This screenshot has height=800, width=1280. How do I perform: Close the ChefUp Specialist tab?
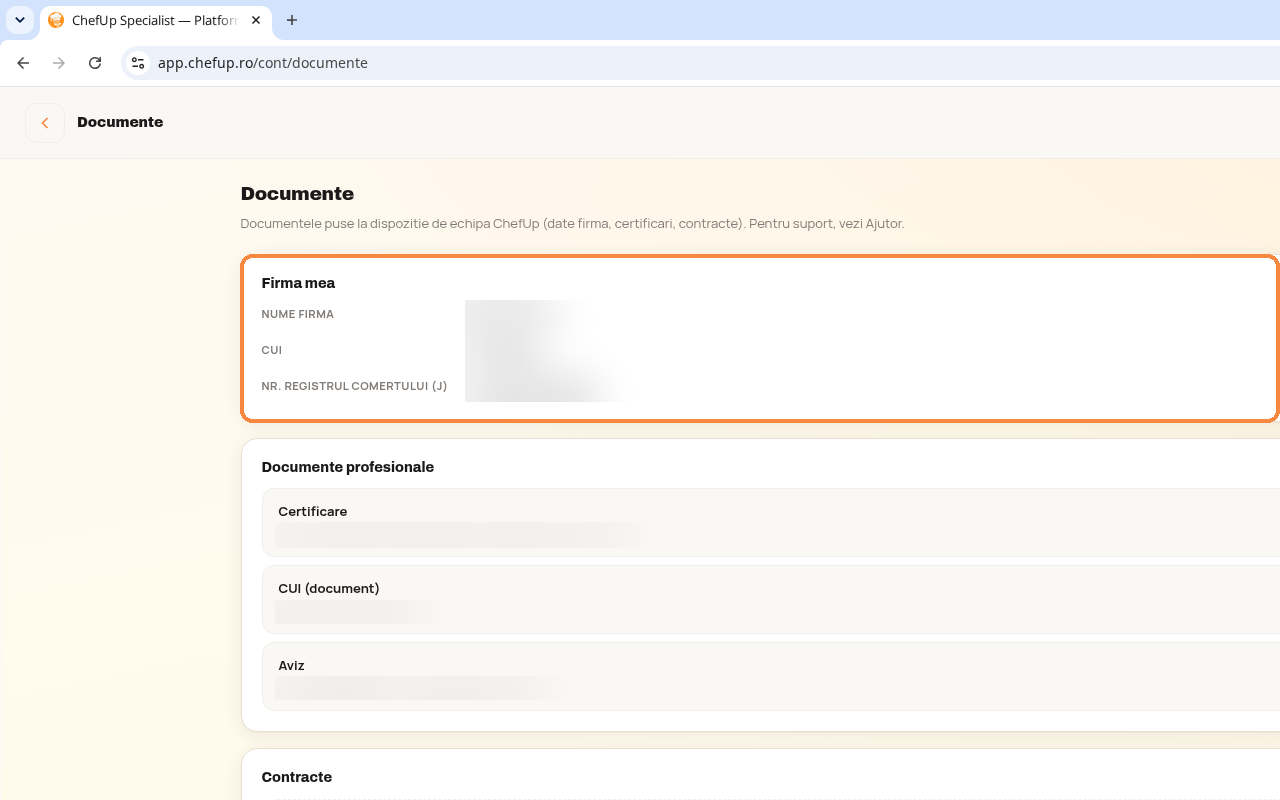point(256,20)
